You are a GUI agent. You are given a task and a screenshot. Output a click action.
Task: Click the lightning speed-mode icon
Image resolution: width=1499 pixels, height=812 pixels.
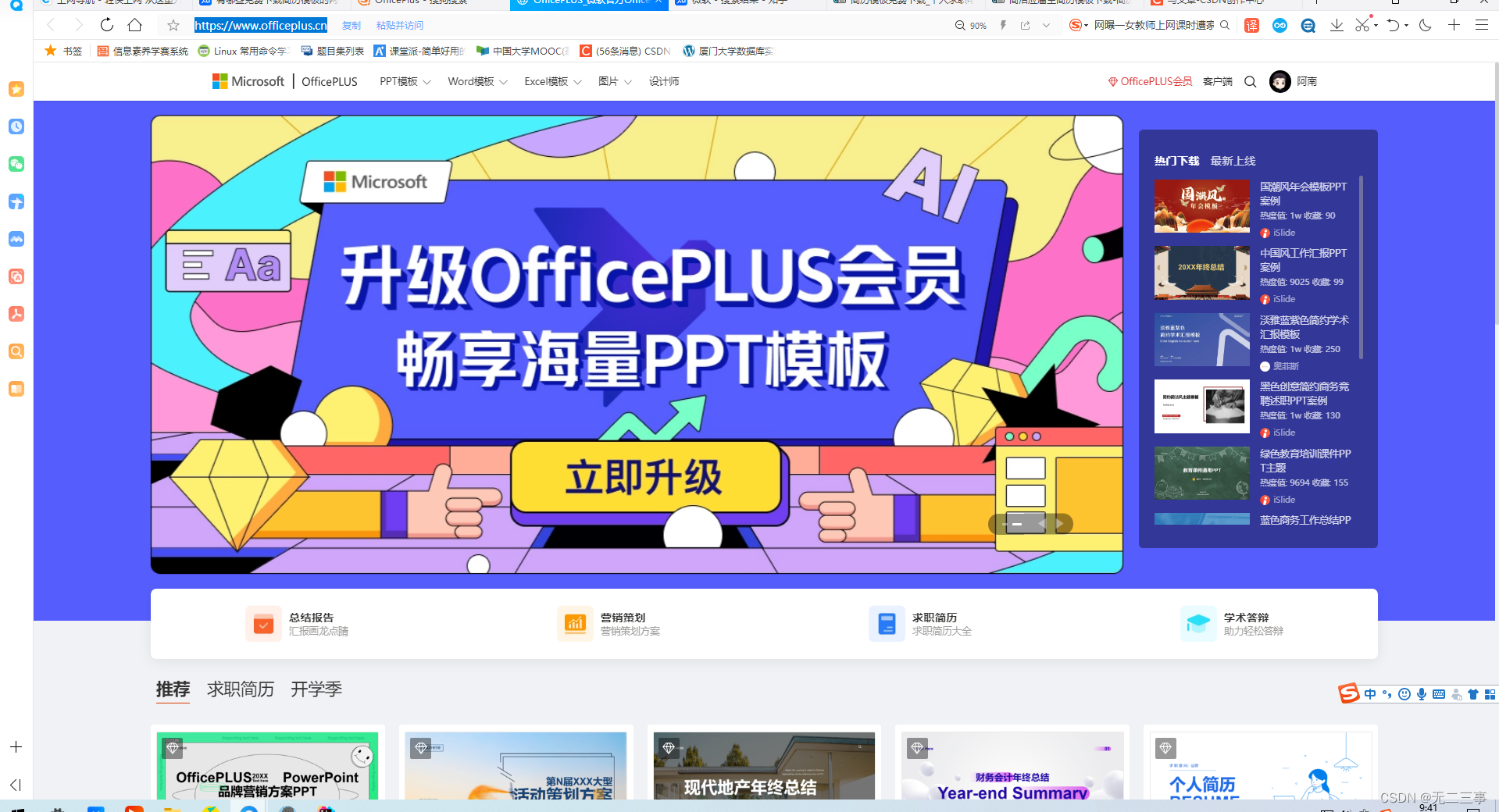coord(1004,26)
